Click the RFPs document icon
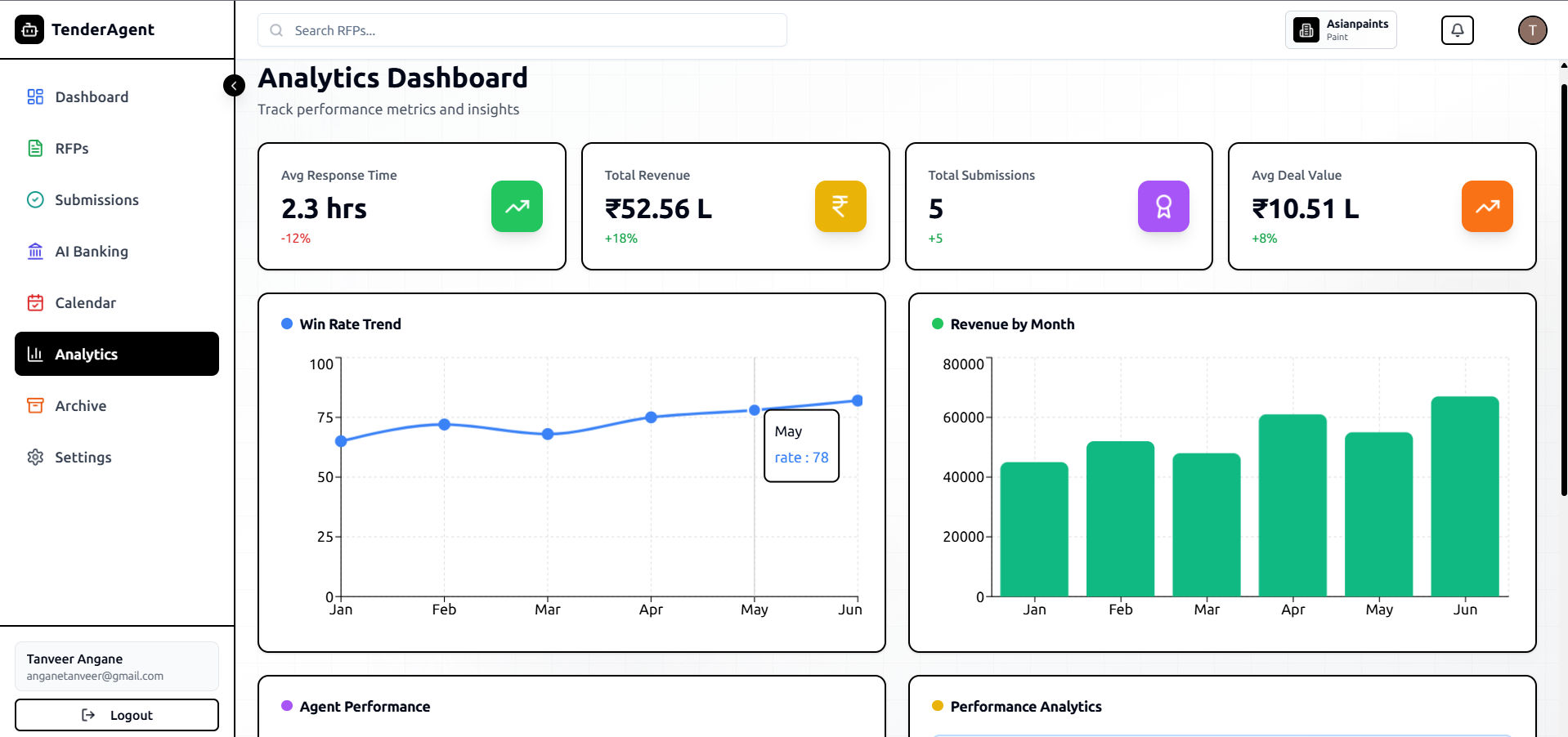This screenshot has width=1568, height=737. [35, 149]
